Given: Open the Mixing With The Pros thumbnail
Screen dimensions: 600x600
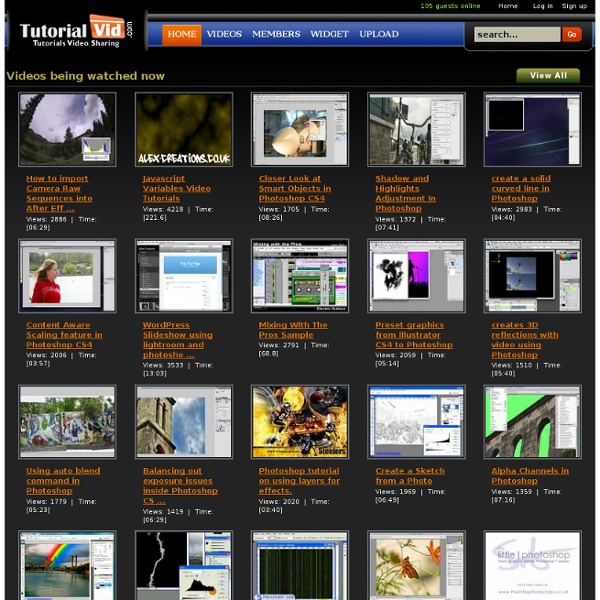Looking at the screenshot, I should coord(300,276).
